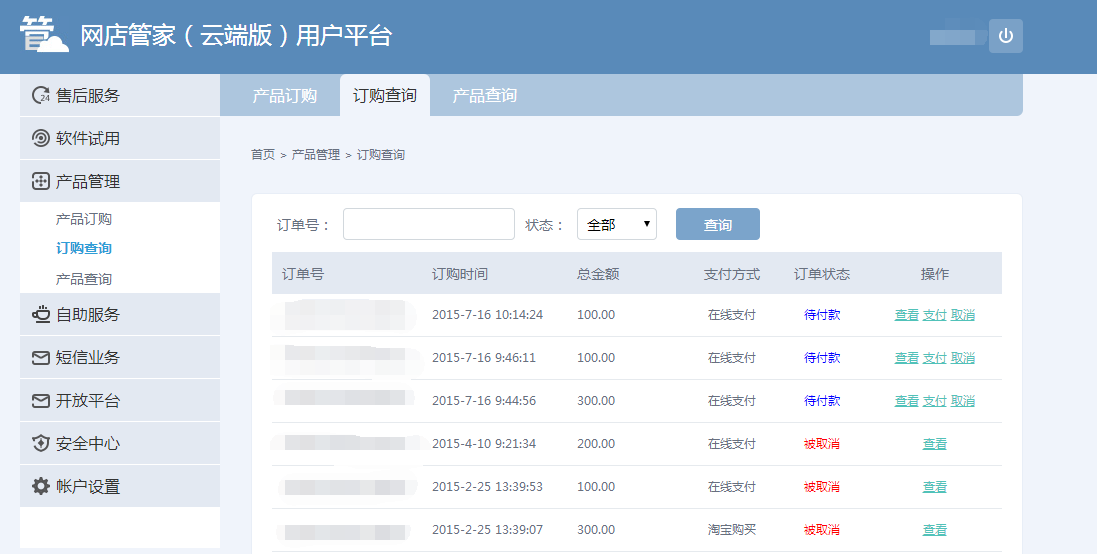This screenshot has width=1097, height=554.
Task: Click the 短信业务 envelope icon
Action: [41, 358]
